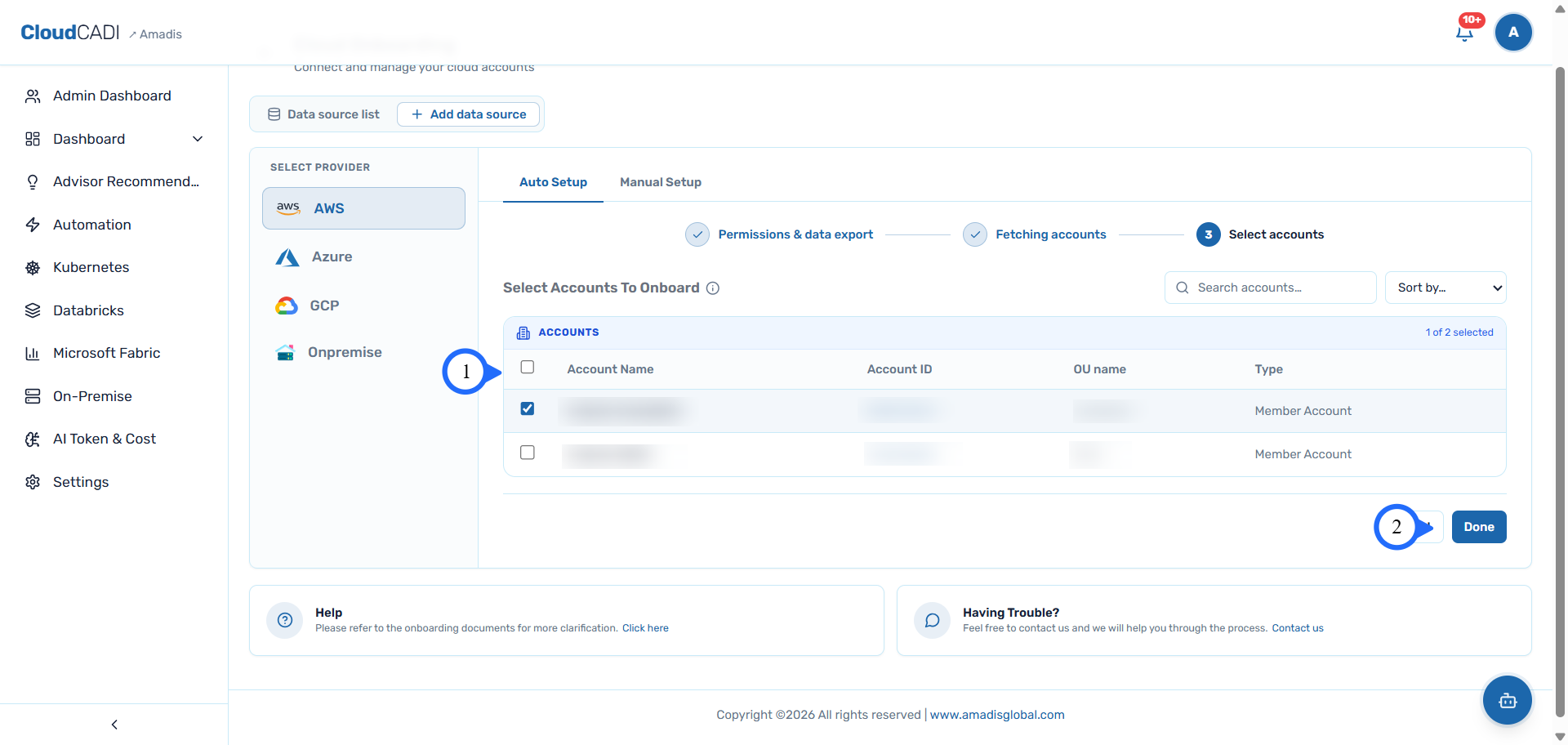
Task: Check the second account row checkbox
Action: tap(528, 453)
